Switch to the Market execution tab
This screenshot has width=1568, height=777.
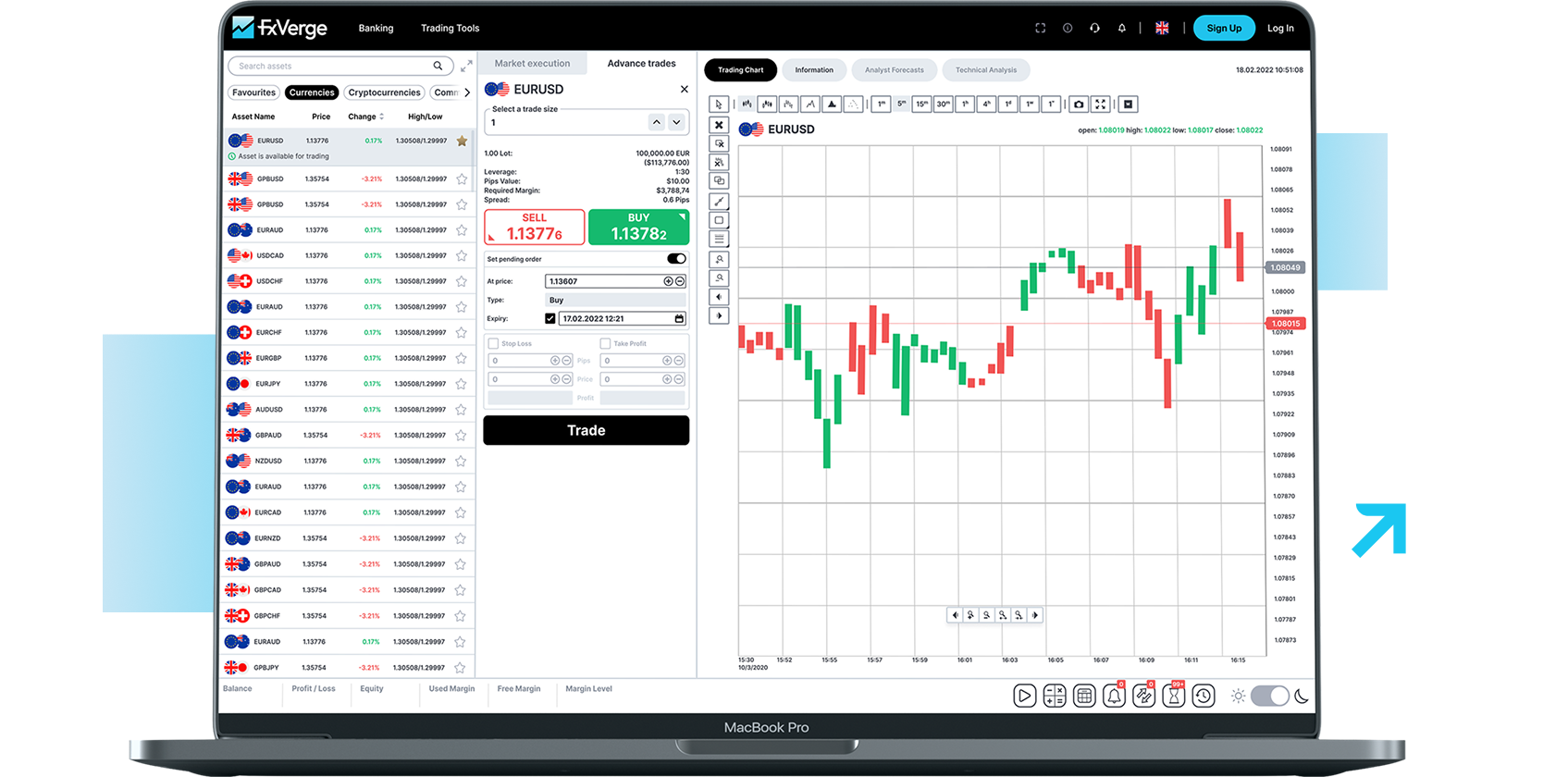pyautogui.click(x=532, y=63)
